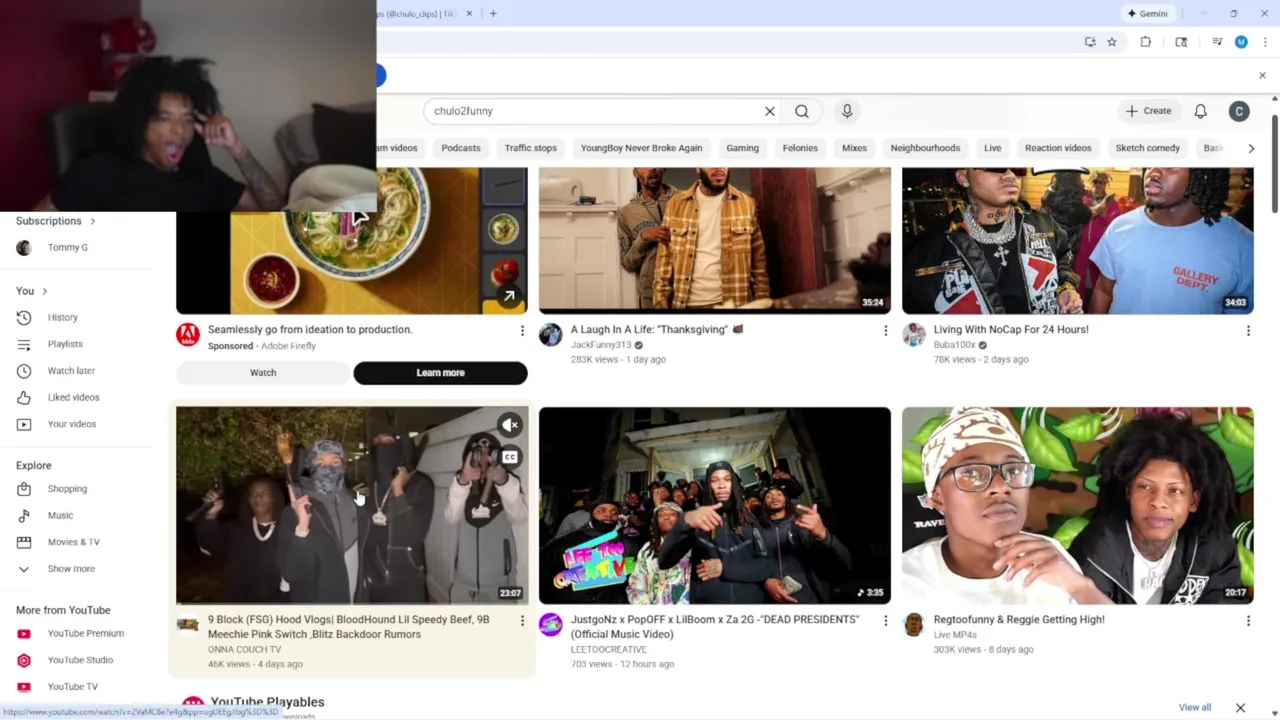Expand the You section chevron
Screen dimensions: 1280x720
click(44, 291)
